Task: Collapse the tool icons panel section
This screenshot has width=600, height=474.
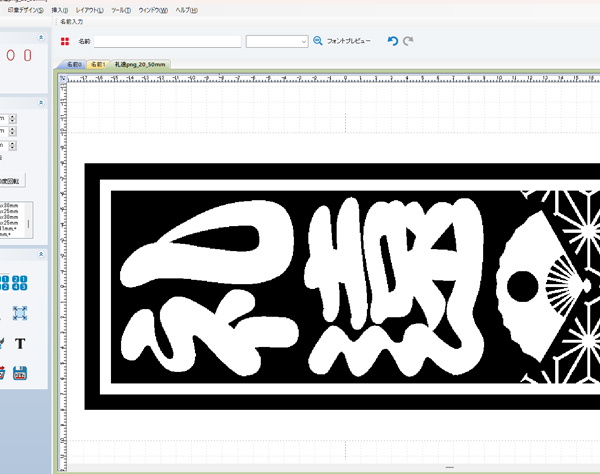Action: click(41, 254)
